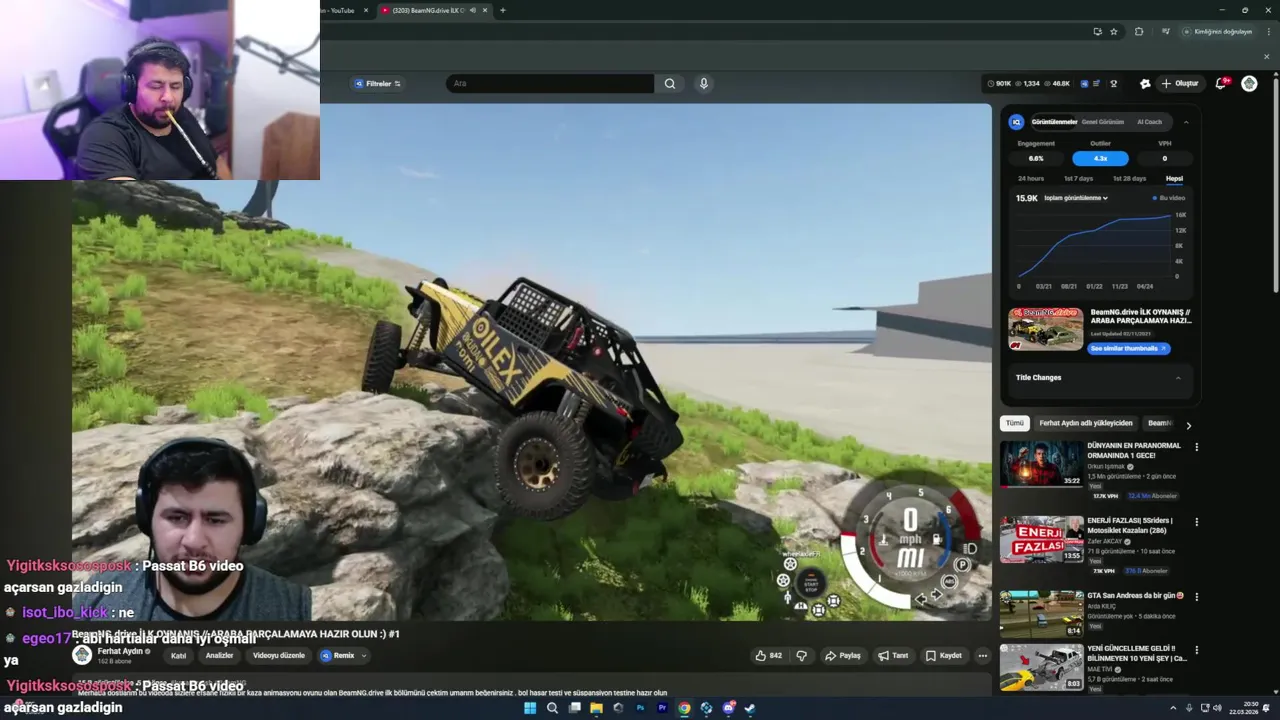Open Photoshop from taskbar
The image size is (1280, 720).
coord(640,708)
